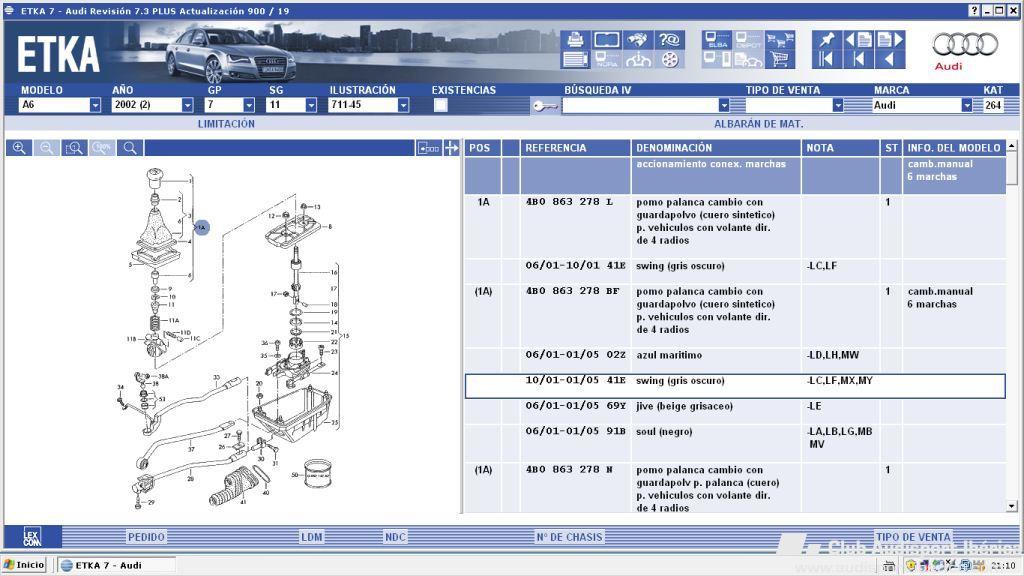Click the four-way move arrows icon
The image size is (1024, 576).
pos(451,148)
